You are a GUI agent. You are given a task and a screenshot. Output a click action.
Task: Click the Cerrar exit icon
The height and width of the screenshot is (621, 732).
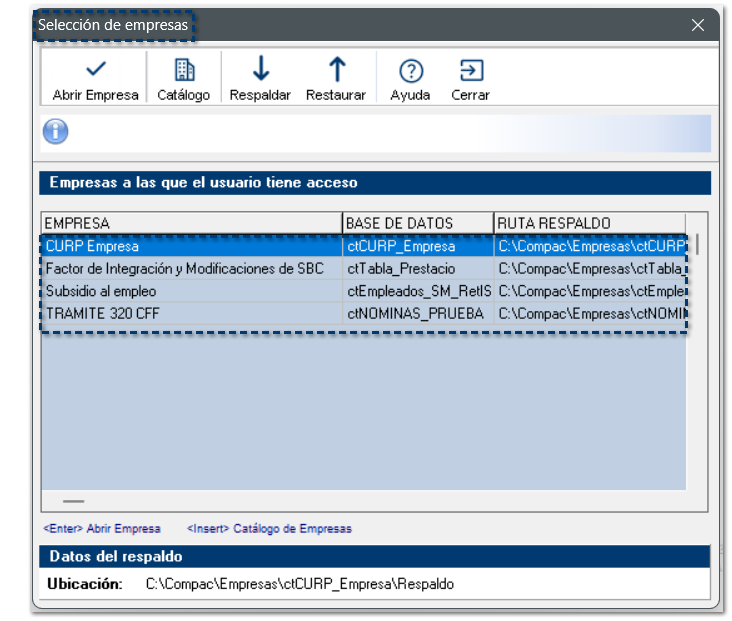[470, 70]
